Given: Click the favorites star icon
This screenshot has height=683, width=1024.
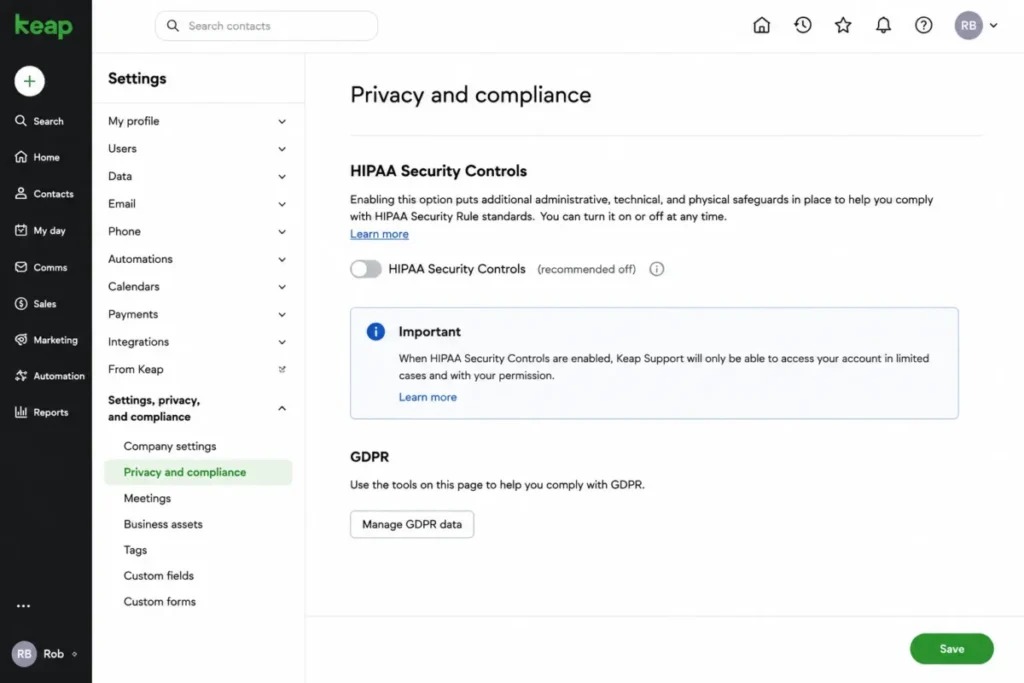Looking at the screenshot, I should (843, 25).
